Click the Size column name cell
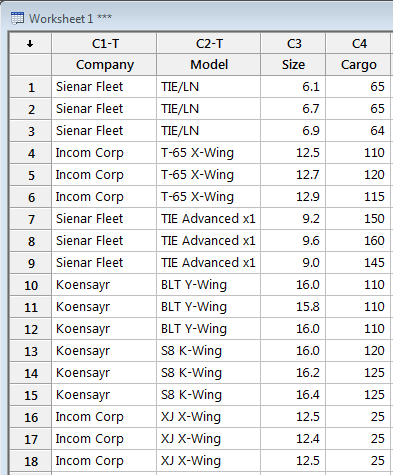This screenshot has height=475, width=393. (293, 65)
